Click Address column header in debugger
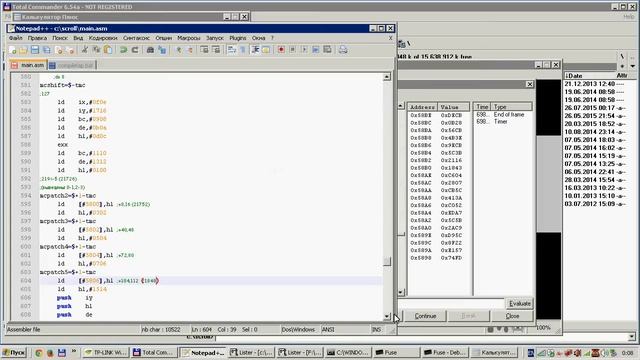 click(x=422, y=107)
